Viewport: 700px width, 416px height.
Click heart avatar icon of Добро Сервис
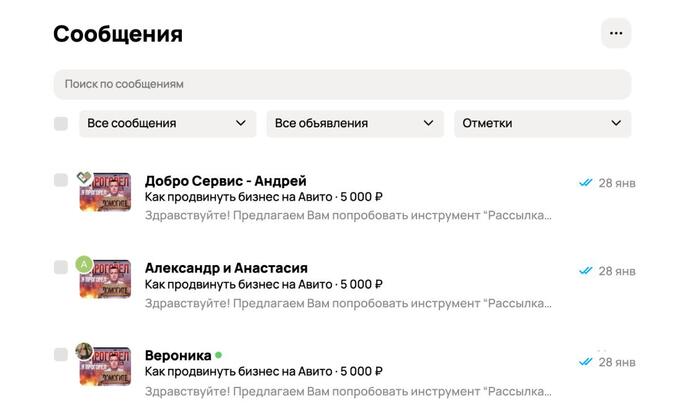[x=84, y=178]
